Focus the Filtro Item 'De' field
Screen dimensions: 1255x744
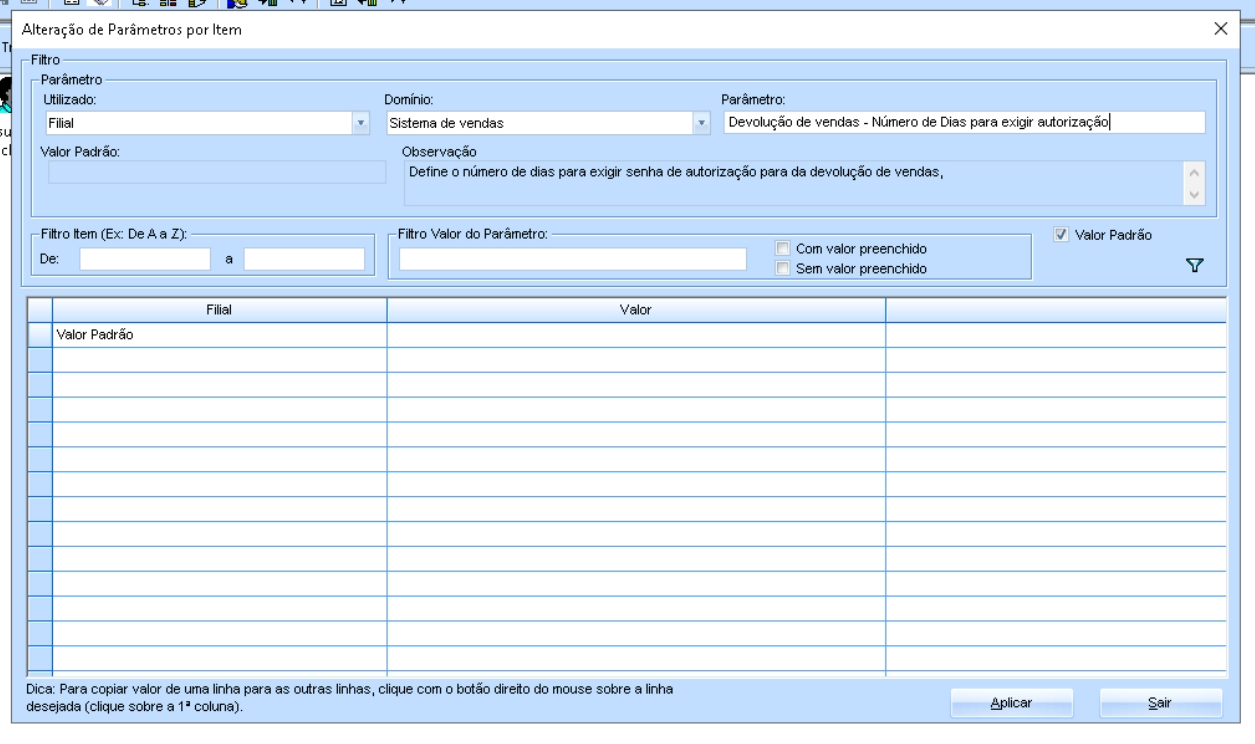(145, 259)
